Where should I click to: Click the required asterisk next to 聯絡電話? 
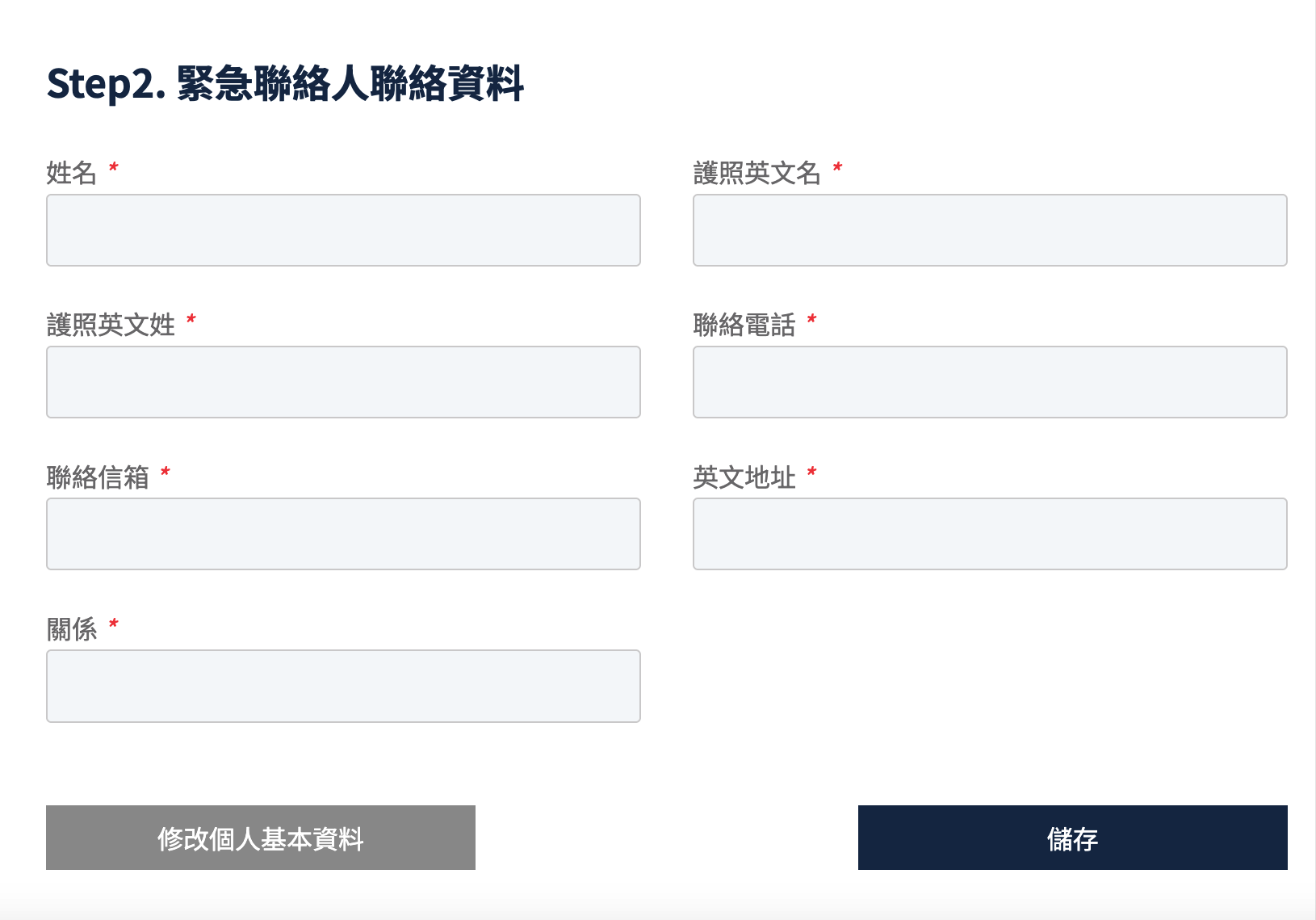[x=812, y=319]
